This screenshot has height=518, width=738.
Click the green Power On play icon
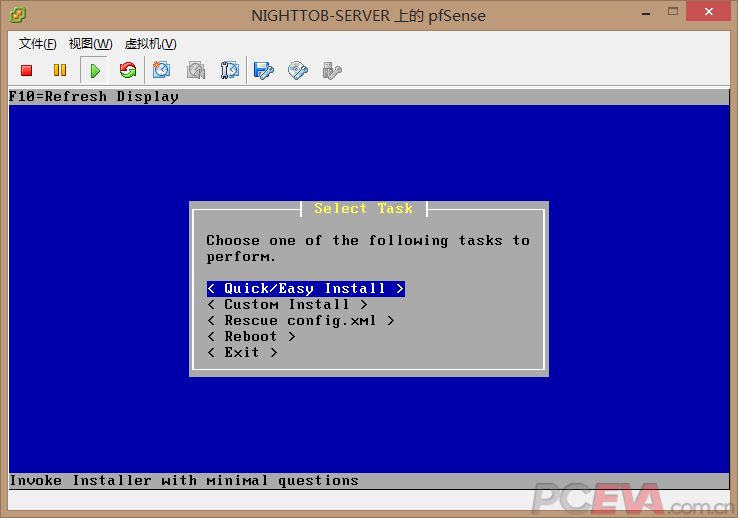94,70
